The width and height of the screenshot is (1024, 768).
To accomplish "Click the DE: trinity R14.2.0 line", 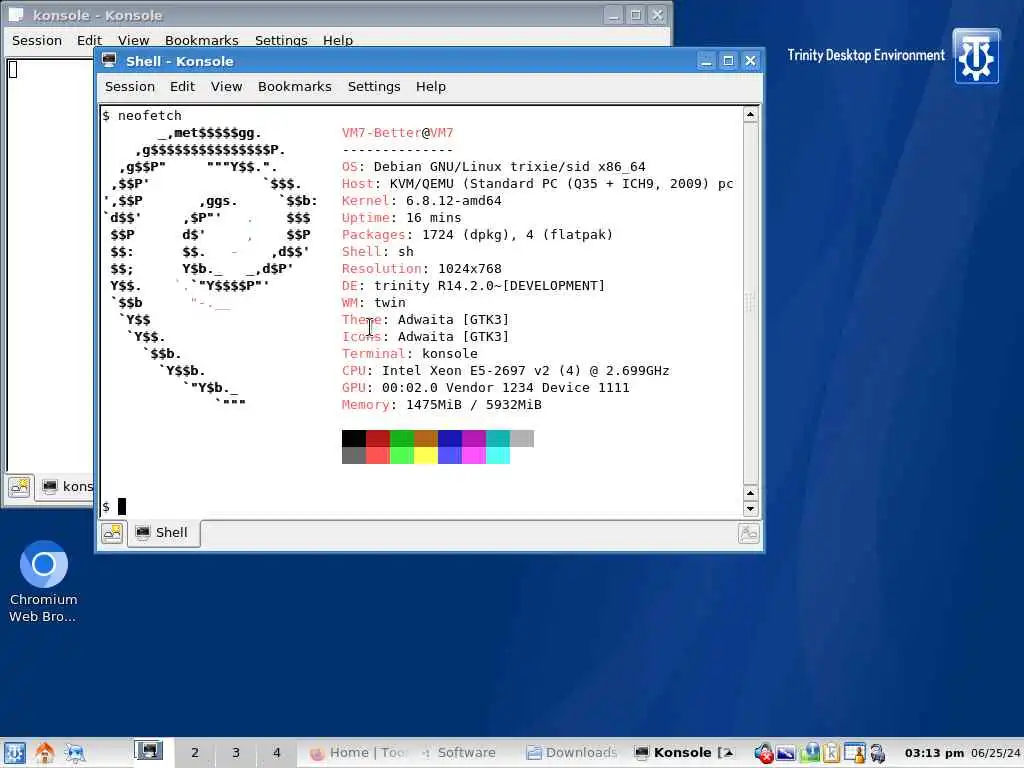I will coord(473,285).
